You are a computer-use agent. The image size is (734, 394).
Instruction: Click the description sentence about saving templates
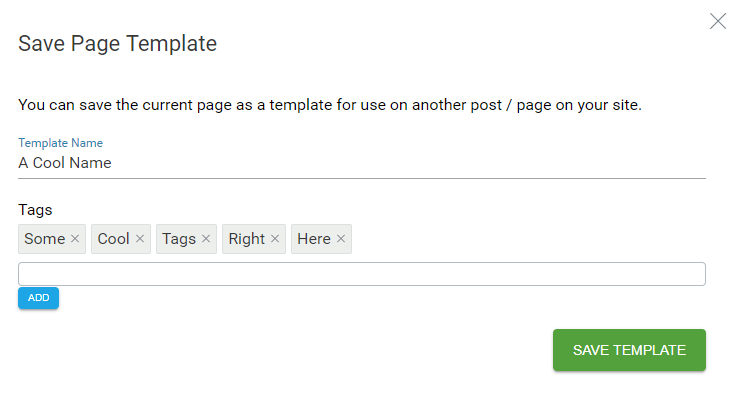tap(330, 105)
